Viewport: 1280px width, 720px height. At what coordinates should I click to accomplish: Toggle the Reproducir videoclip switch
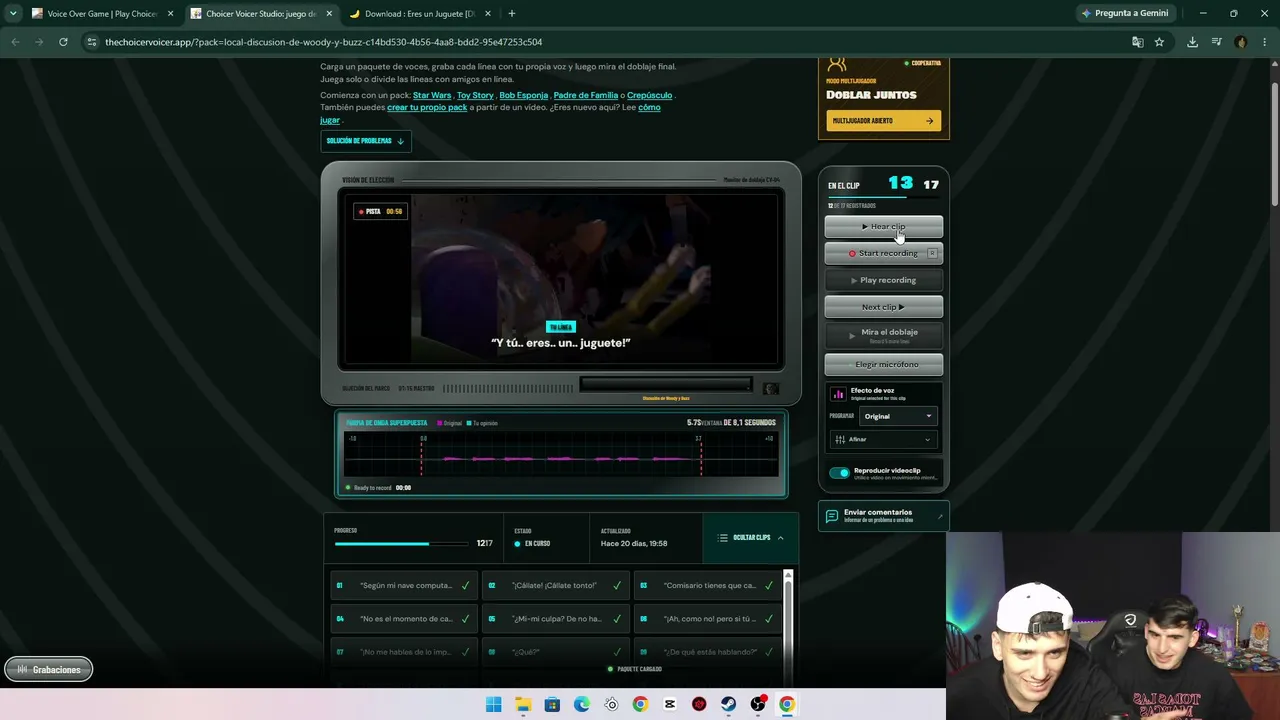coord(839,473)
